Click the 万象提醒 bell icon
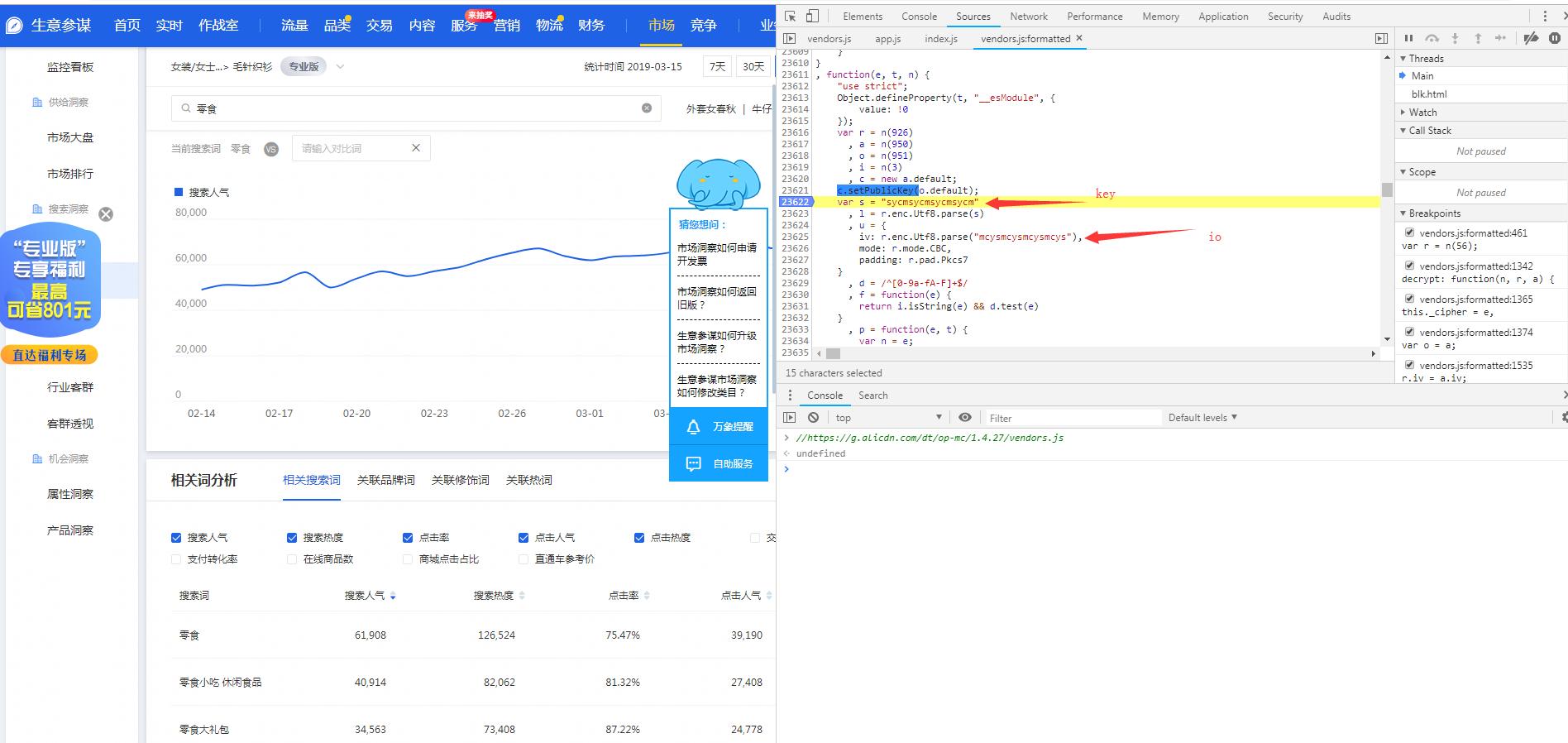Image resolution: width=1568 pixels, height=743 pixels. pos(694,427)
